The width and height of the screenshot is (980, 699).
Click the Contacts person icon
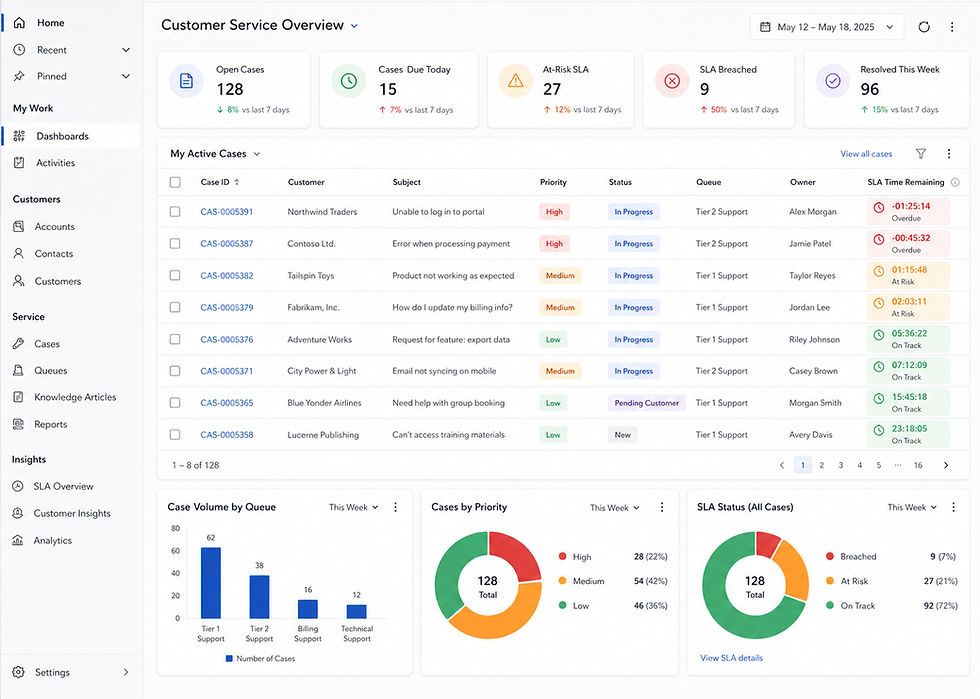coord(19,253)
